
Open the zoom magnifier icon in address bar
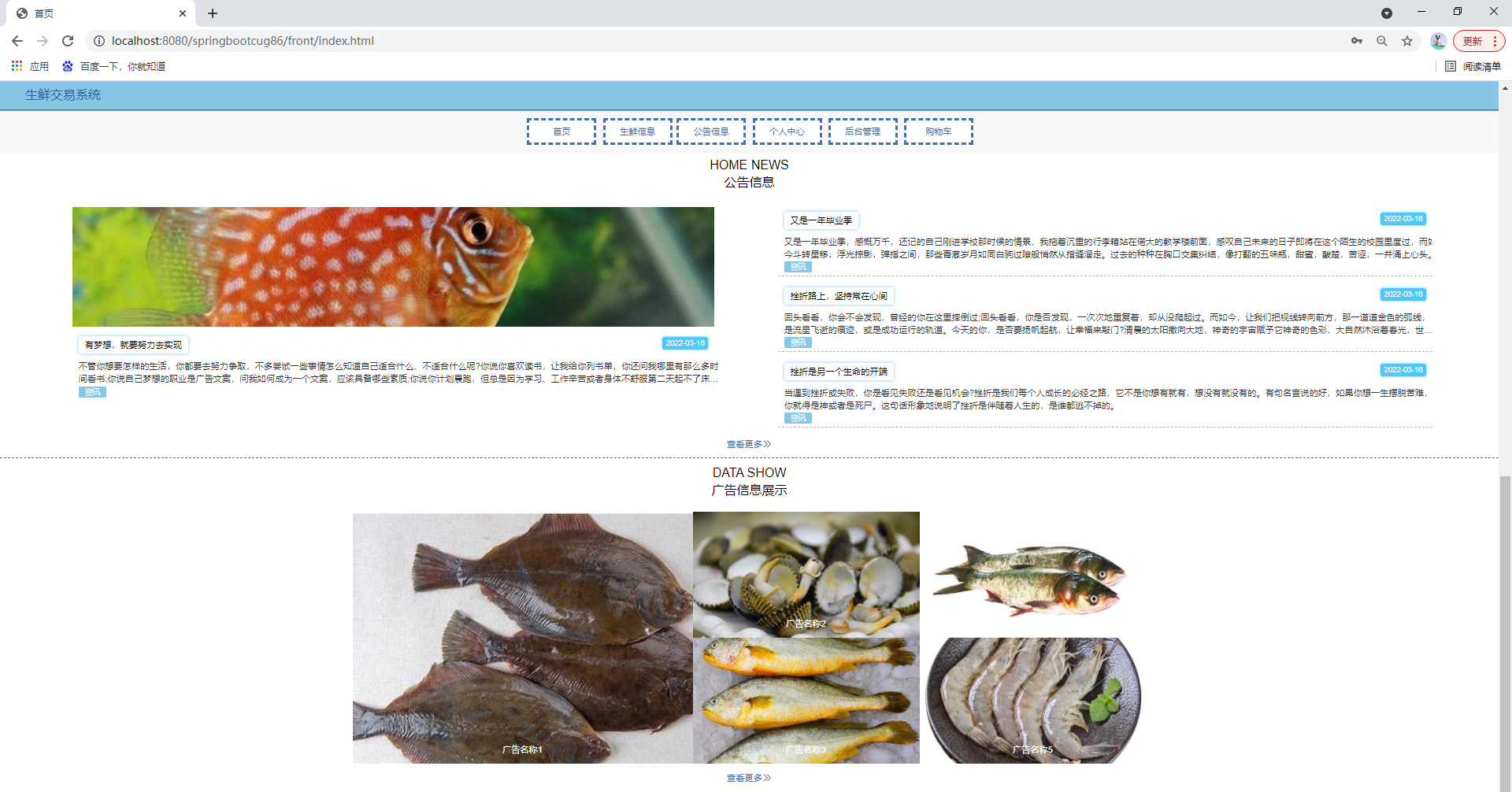tap(1382, 41)
